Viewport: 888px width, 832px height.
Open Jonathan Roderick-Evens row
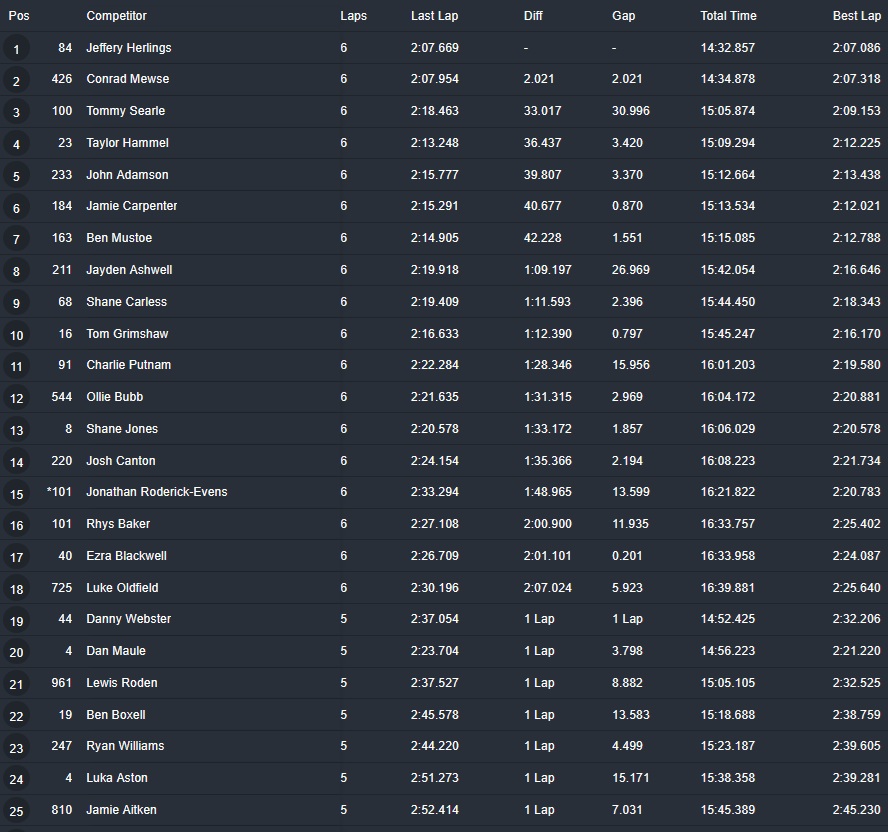point(156,492)
